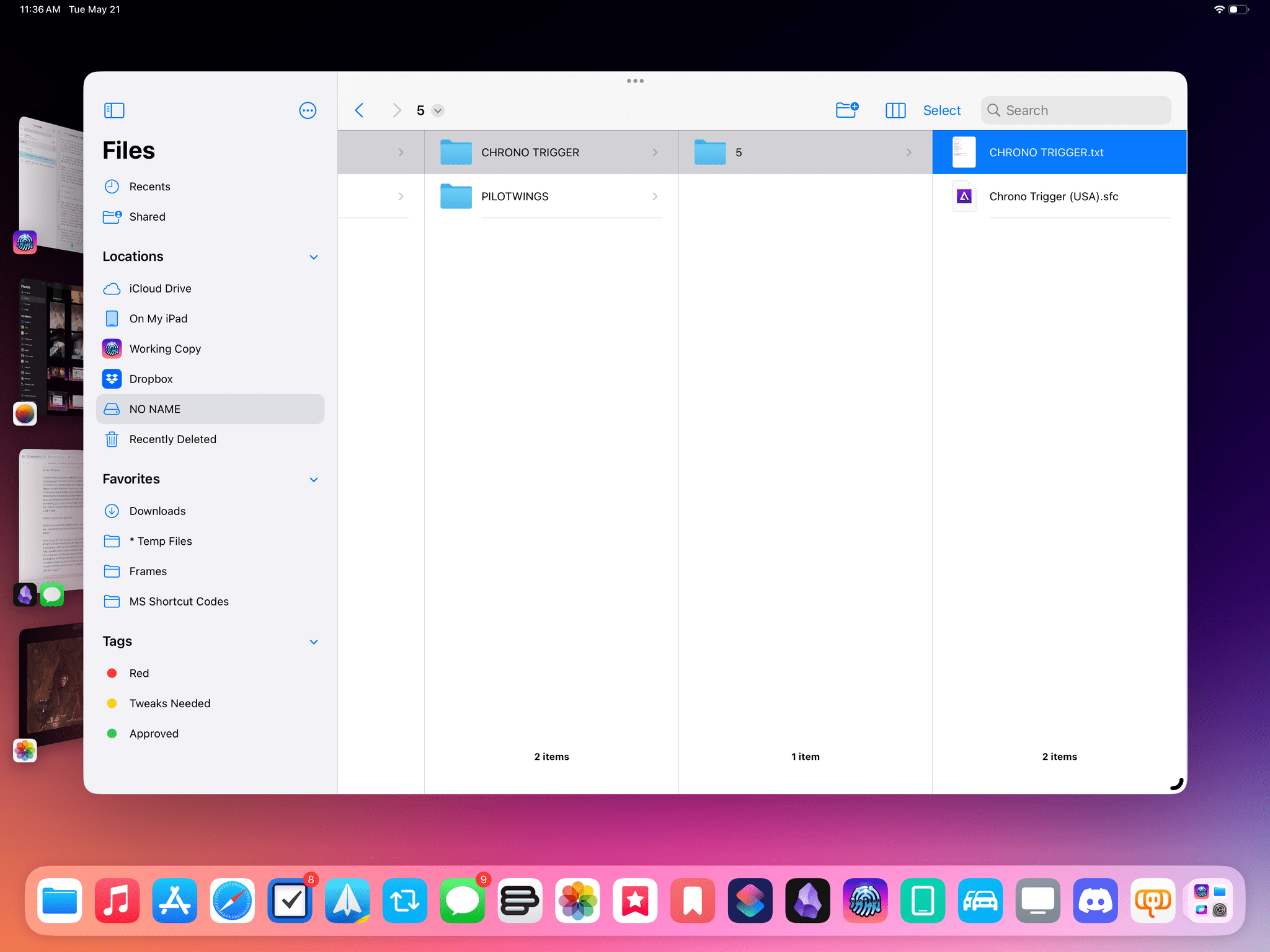This screenshot has width=1270, height=952.
Task: Open Recents in the sidebar
Action: click(x=210, y=187)
